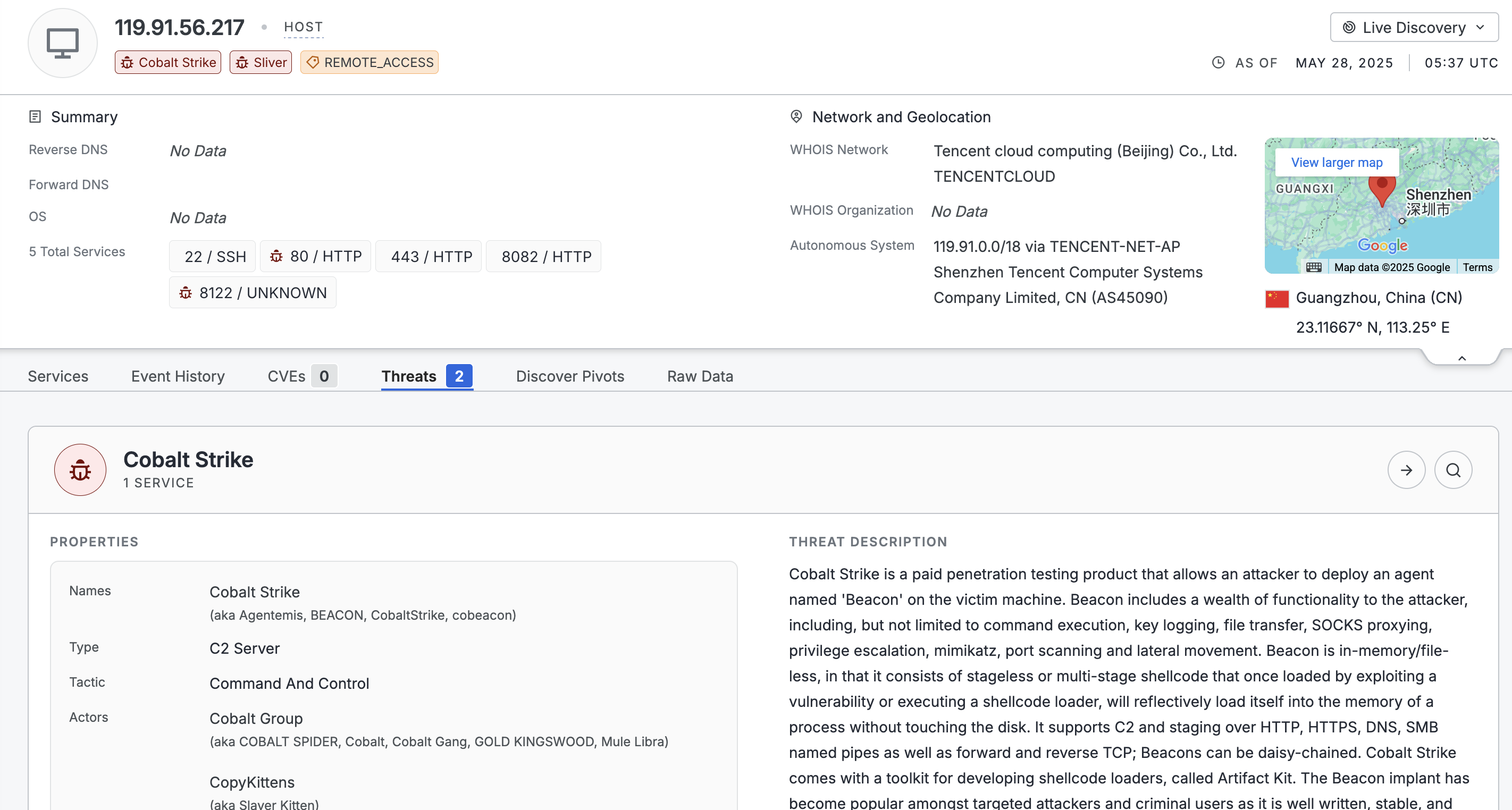
Task: Click the red bug icon beside Cobalt Strike heading
Action: click(80, 469)
